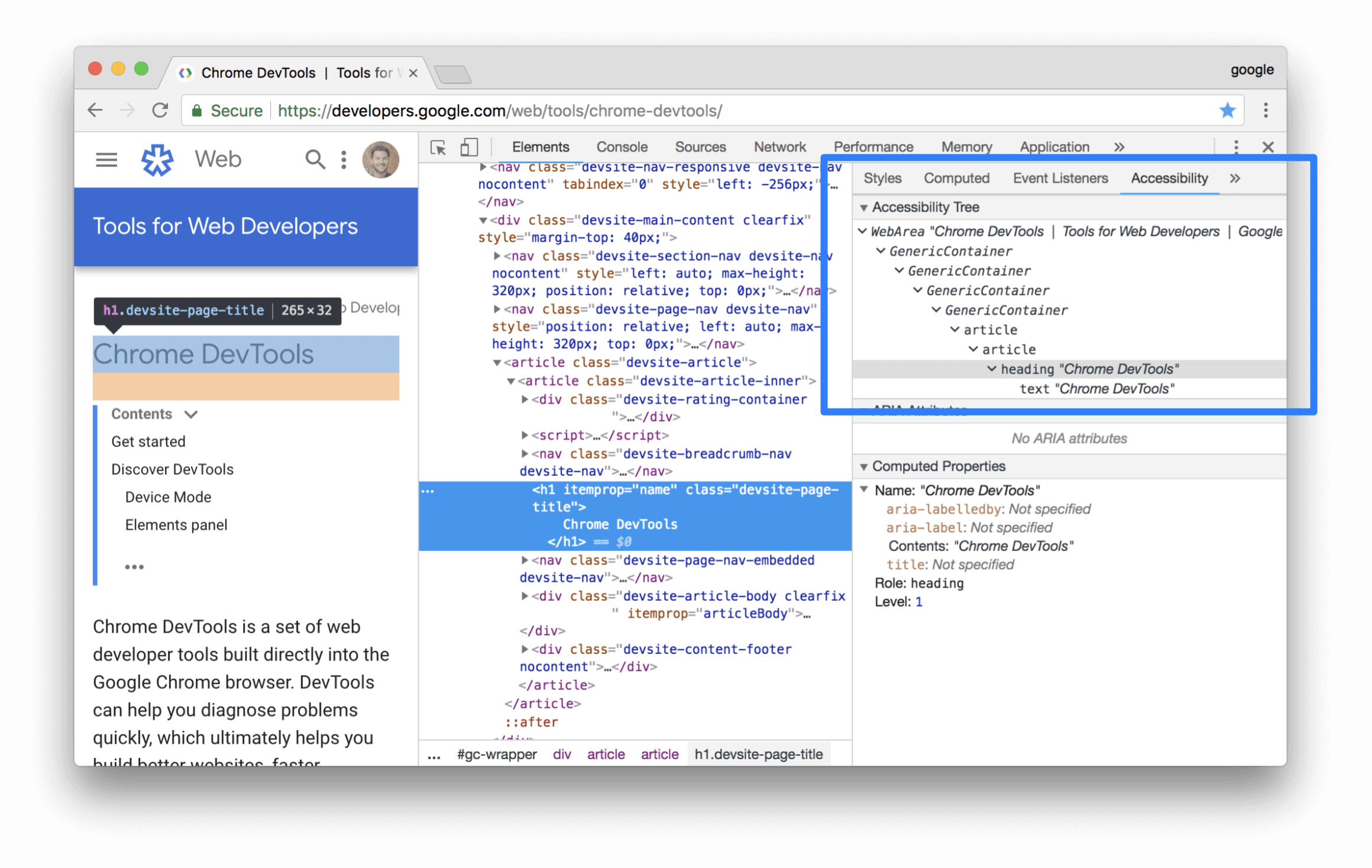The width and height of the screenshot is (1372, 868).
Task: Open DevTools three-dot customize menu
Action: pyautogui.click(x=1236, y=147)
